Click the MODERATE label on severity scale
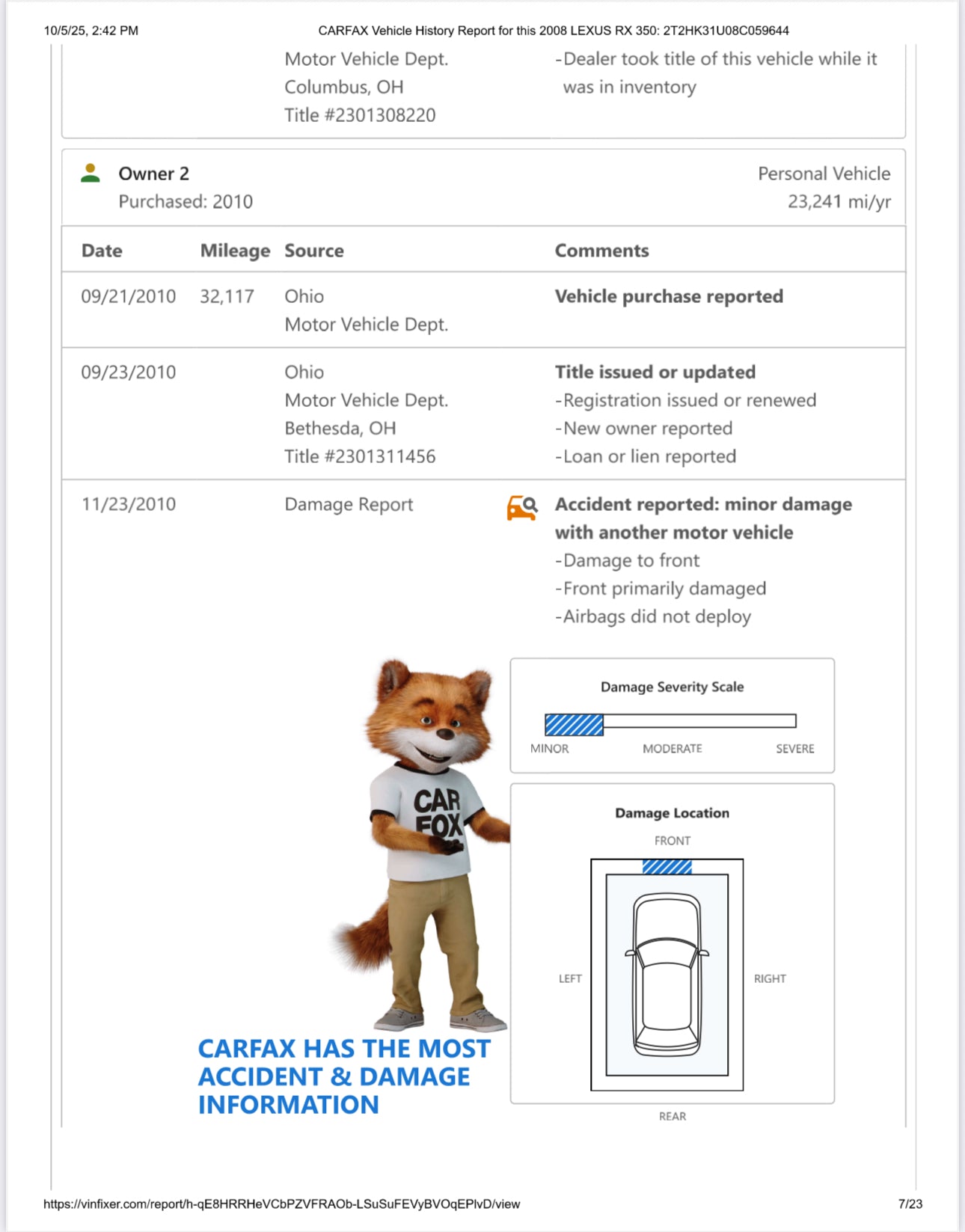The width and height of the screenshot is (965, 1232). [x=672, y=749]
